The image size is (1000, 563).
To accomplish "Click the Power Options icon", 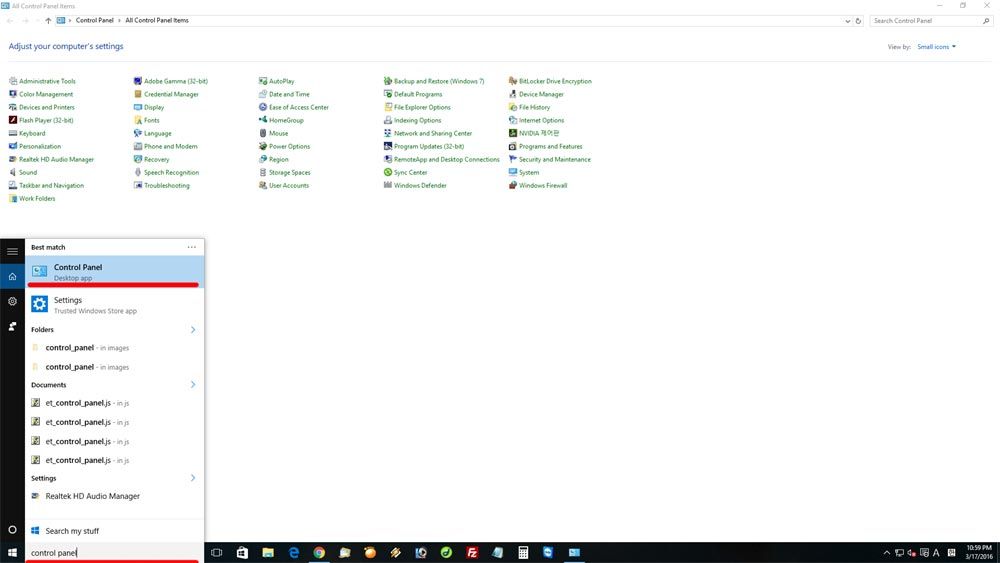I will (263, 146).
